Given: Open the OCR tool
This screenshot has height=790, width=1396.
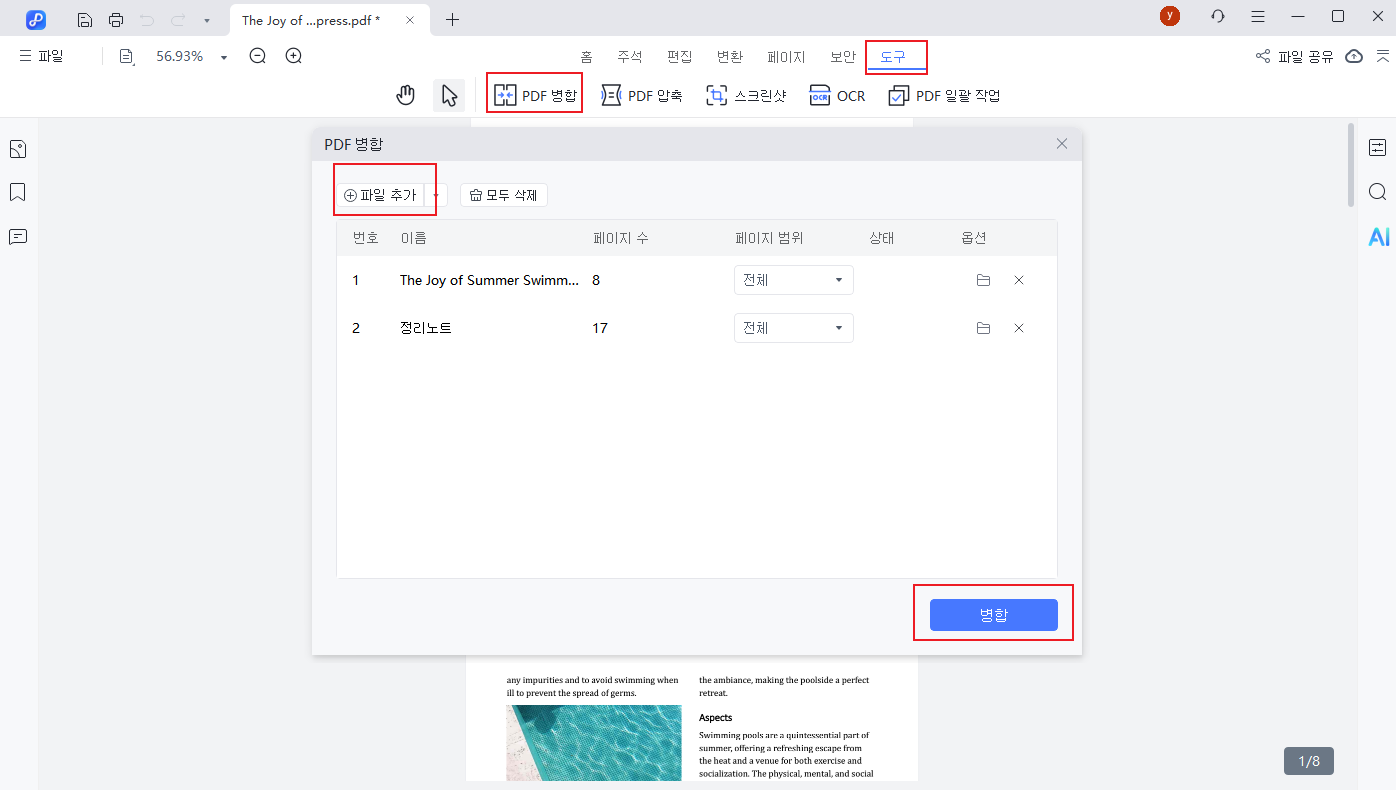Looking at the screenshot, I should tap(837, 95).
